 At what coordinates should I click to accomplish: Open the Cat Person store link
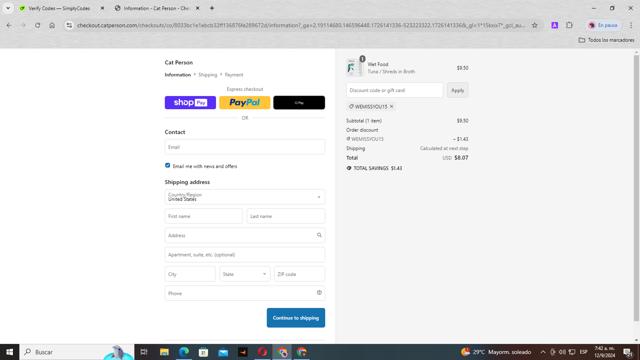(x=179, y=62)
